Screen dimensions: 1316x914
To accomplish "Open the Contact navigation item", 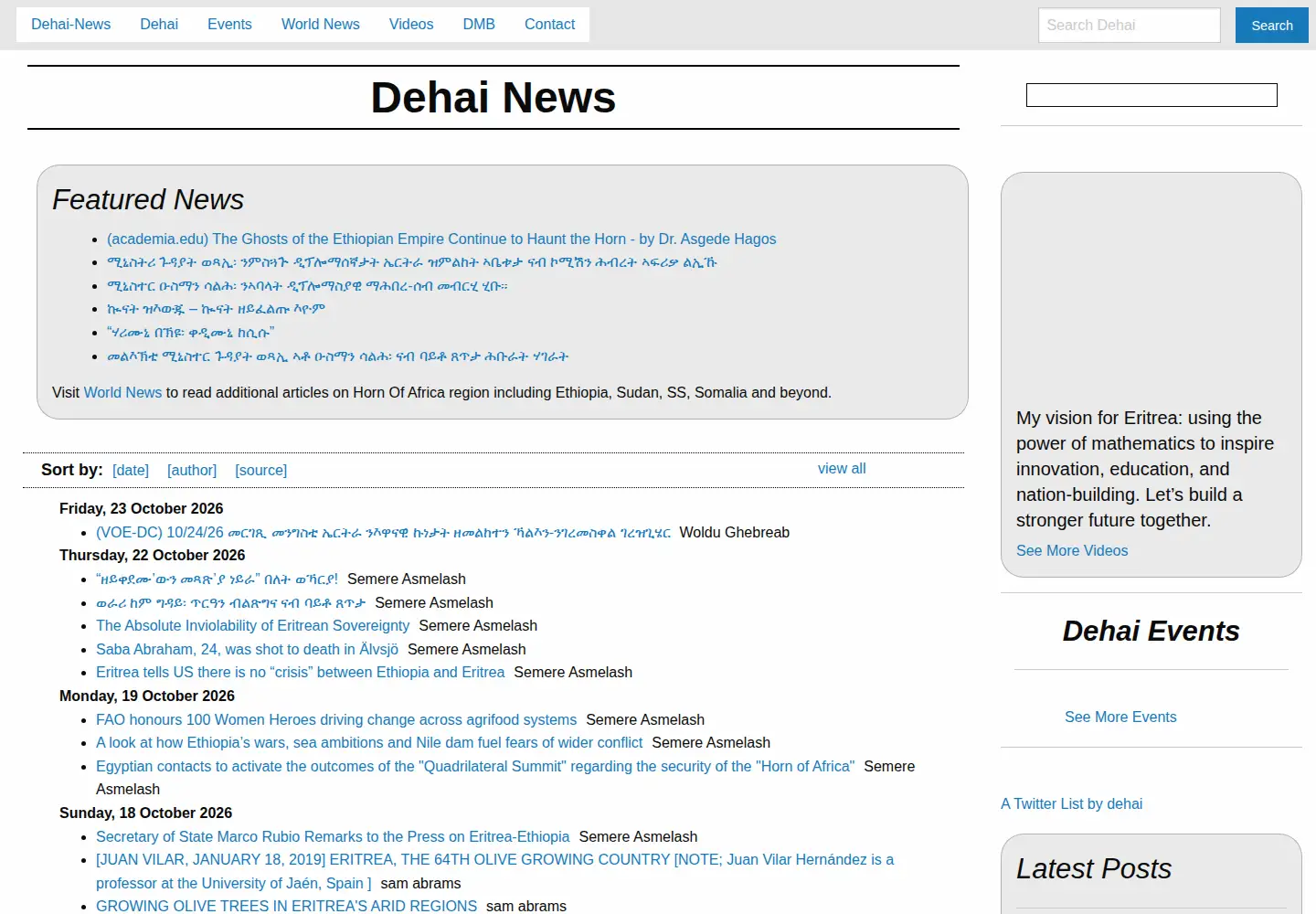I will pyautogui.click(x=550, y=25).
